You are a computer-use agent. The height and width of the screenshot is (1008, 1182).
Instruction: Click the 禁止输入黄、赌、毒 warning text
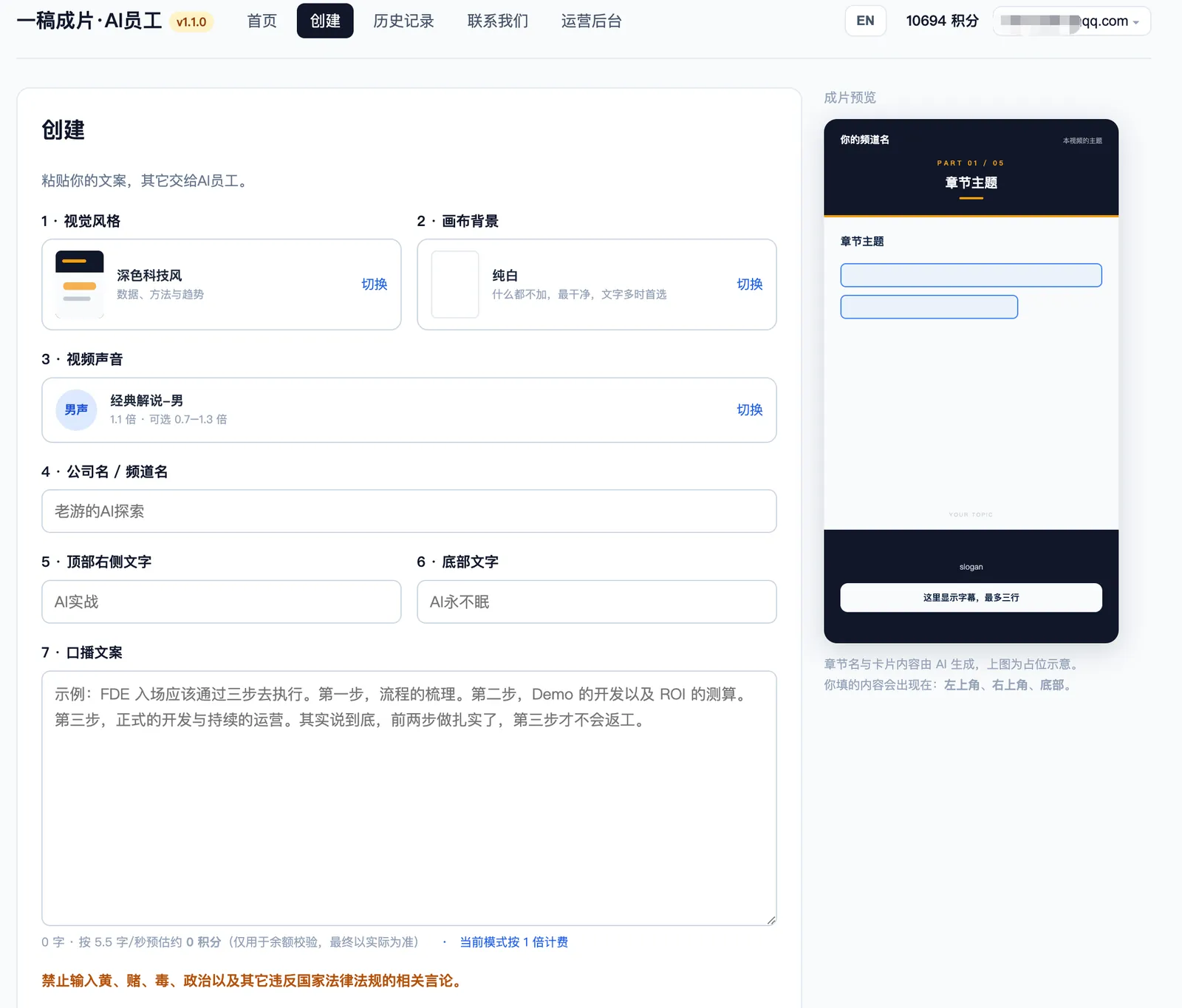pos(253,981)
